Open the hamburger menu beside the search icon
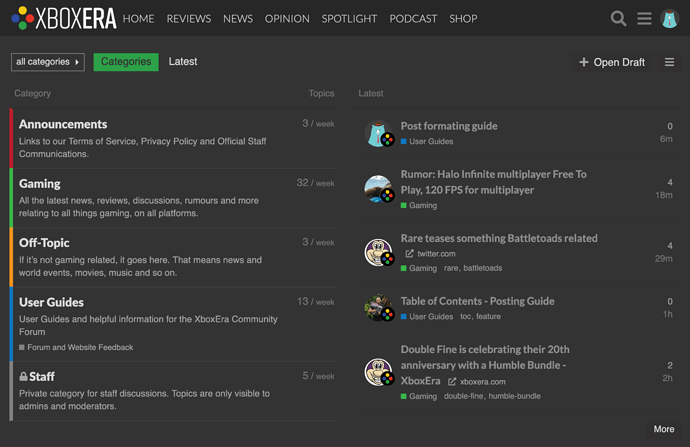690x447 pixels. coord(644,18)
